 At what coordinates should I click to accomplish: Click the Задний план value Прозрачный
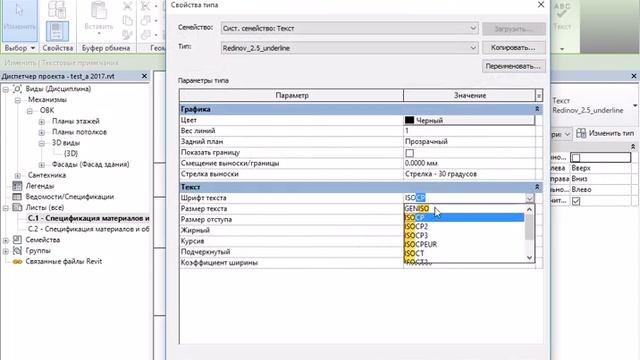coord(469,142)
